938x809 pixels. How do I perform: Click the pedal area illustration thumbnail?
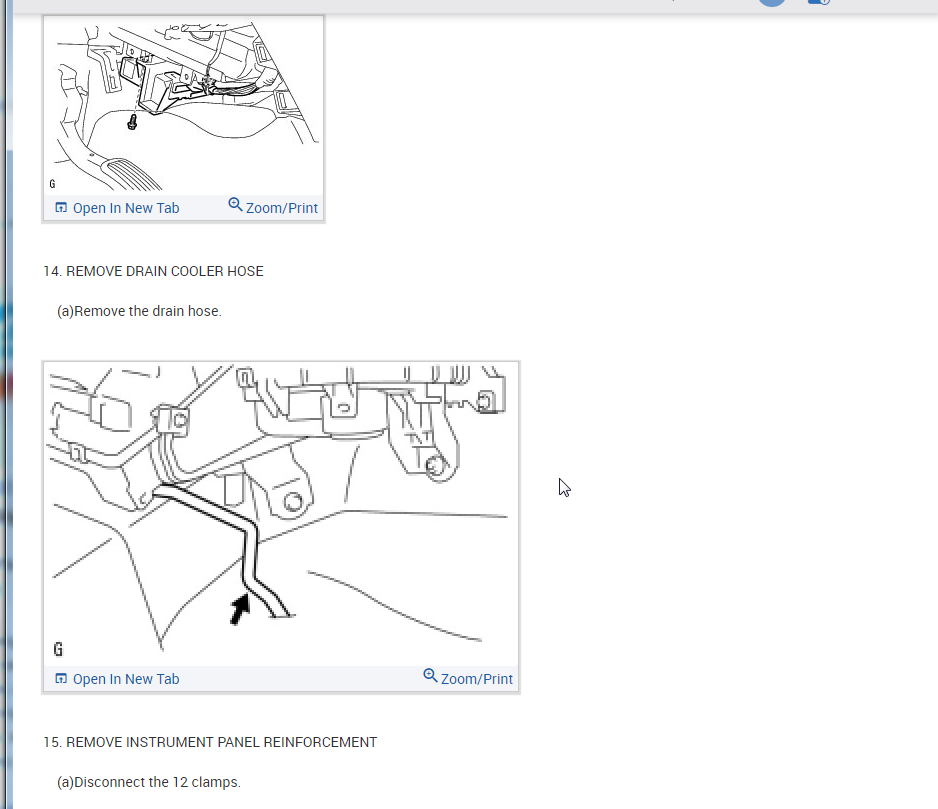pos(184,106)
